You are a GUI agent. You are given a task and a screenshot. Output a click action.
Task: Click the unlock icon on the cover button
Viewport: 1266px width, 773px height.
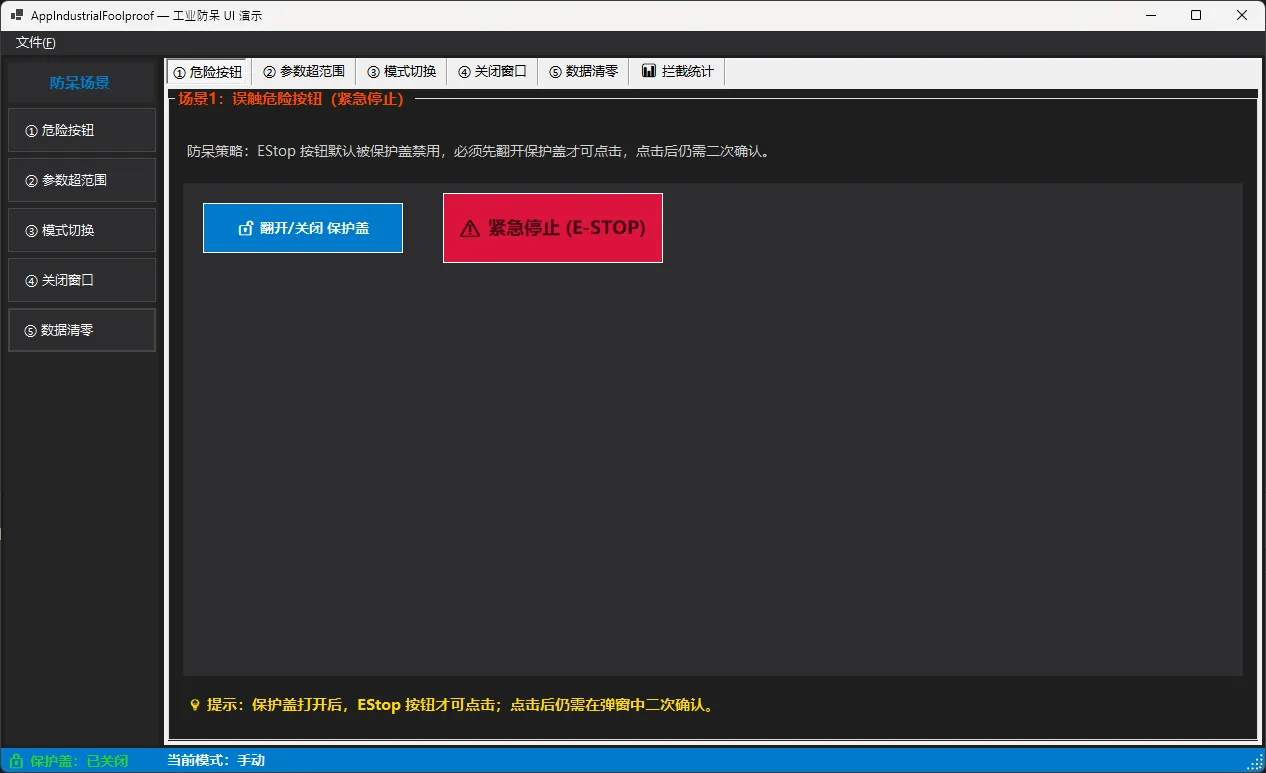click(246, 229)
